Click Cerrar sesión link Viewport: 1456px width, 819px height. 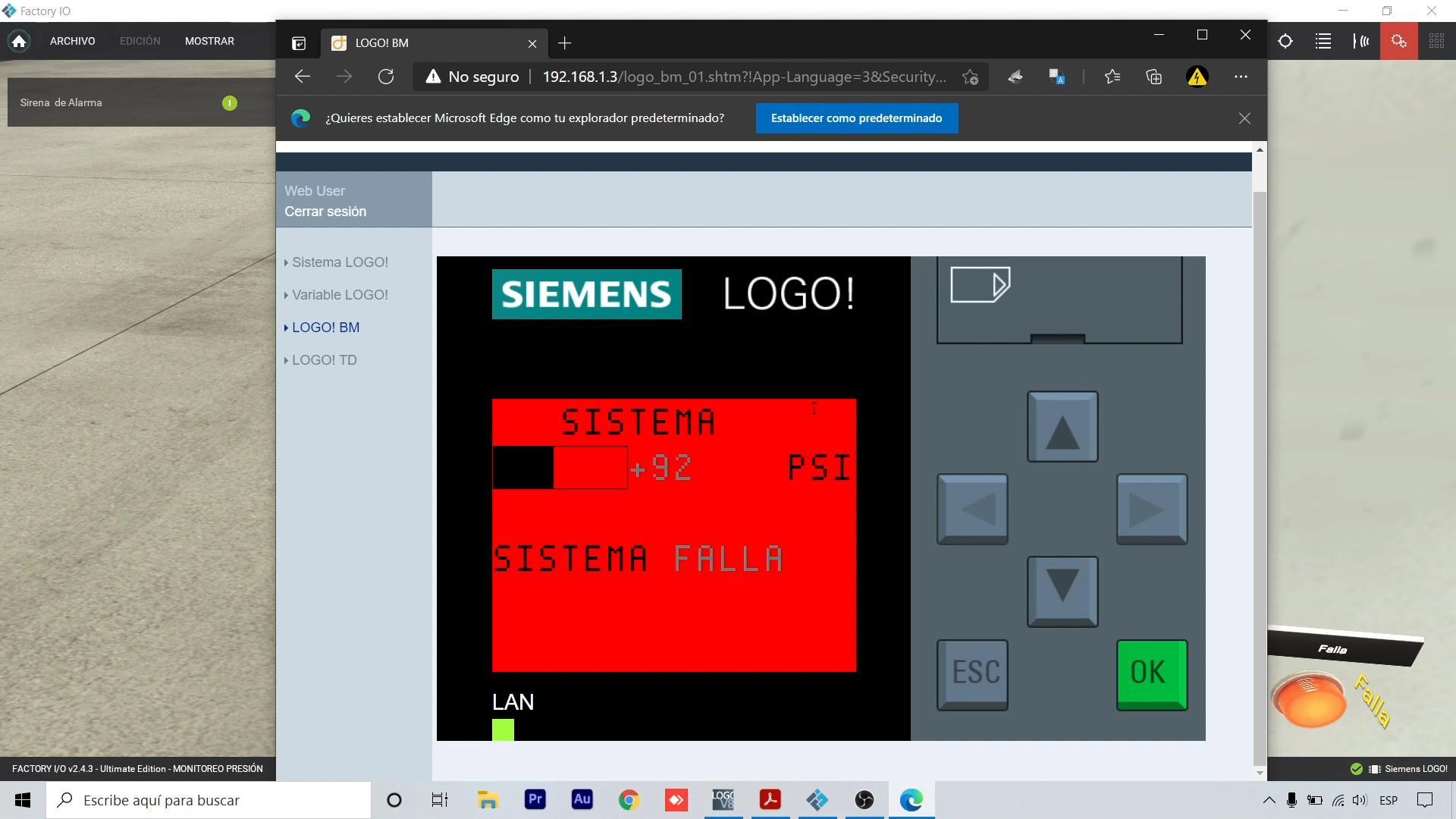point(325,212)
